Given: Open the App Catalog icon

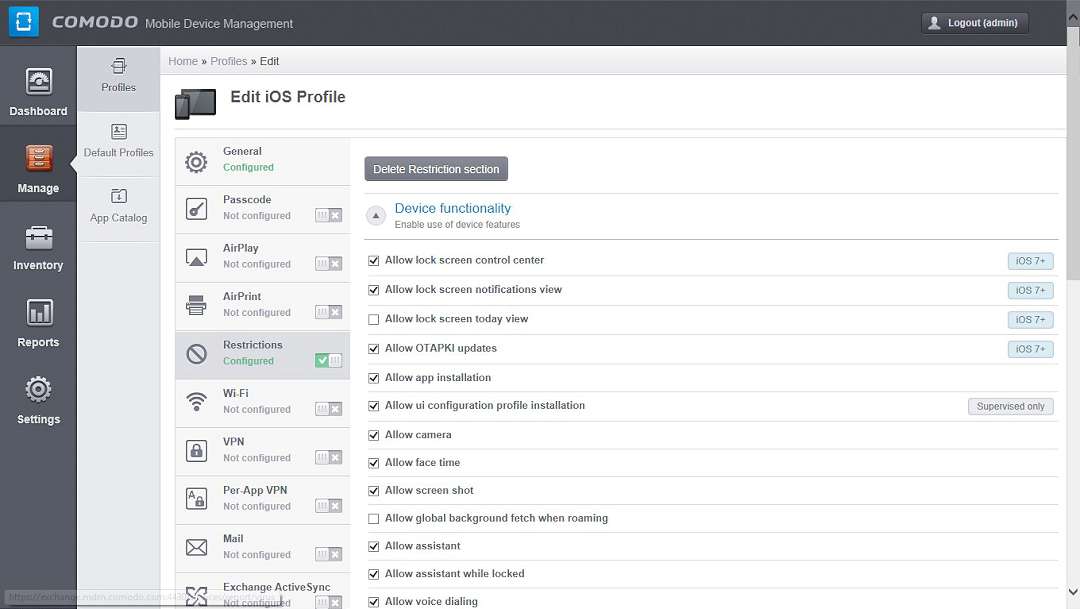Looking at the screenshot, I should [118, 196].
